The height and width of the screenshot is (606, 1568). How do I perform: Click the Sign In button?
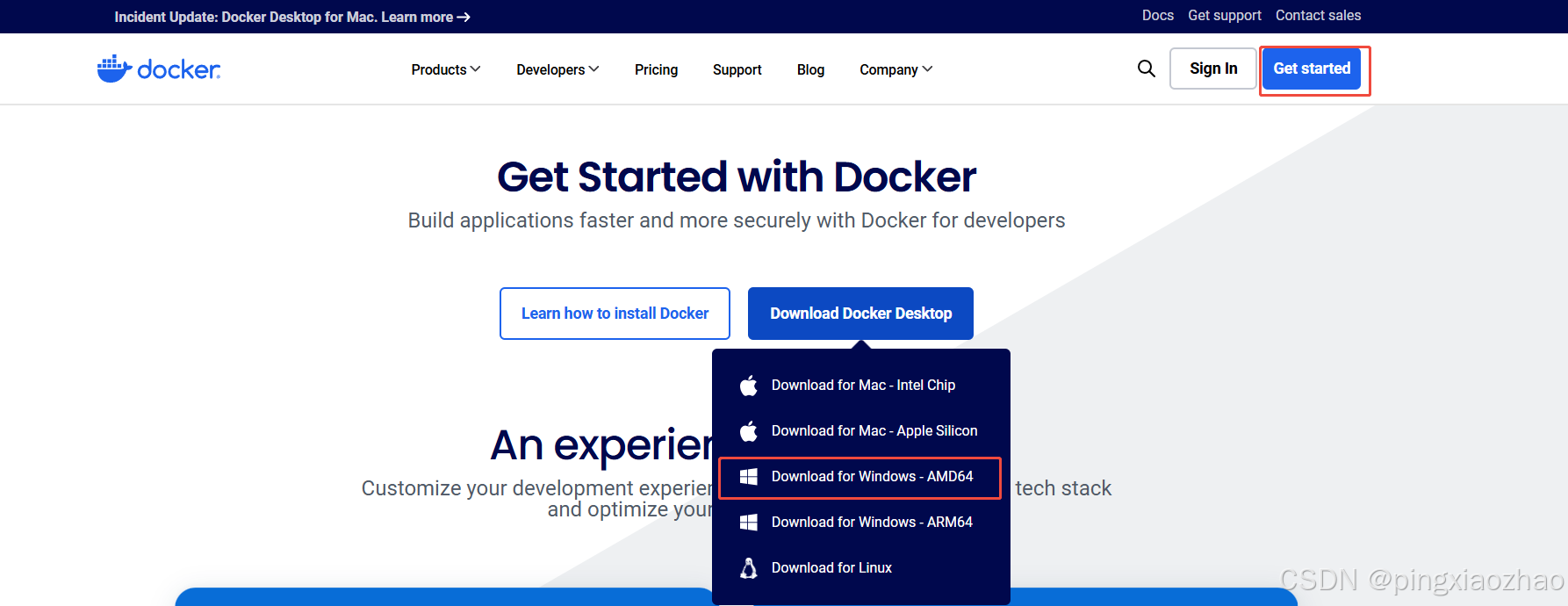coord(1213,69)
